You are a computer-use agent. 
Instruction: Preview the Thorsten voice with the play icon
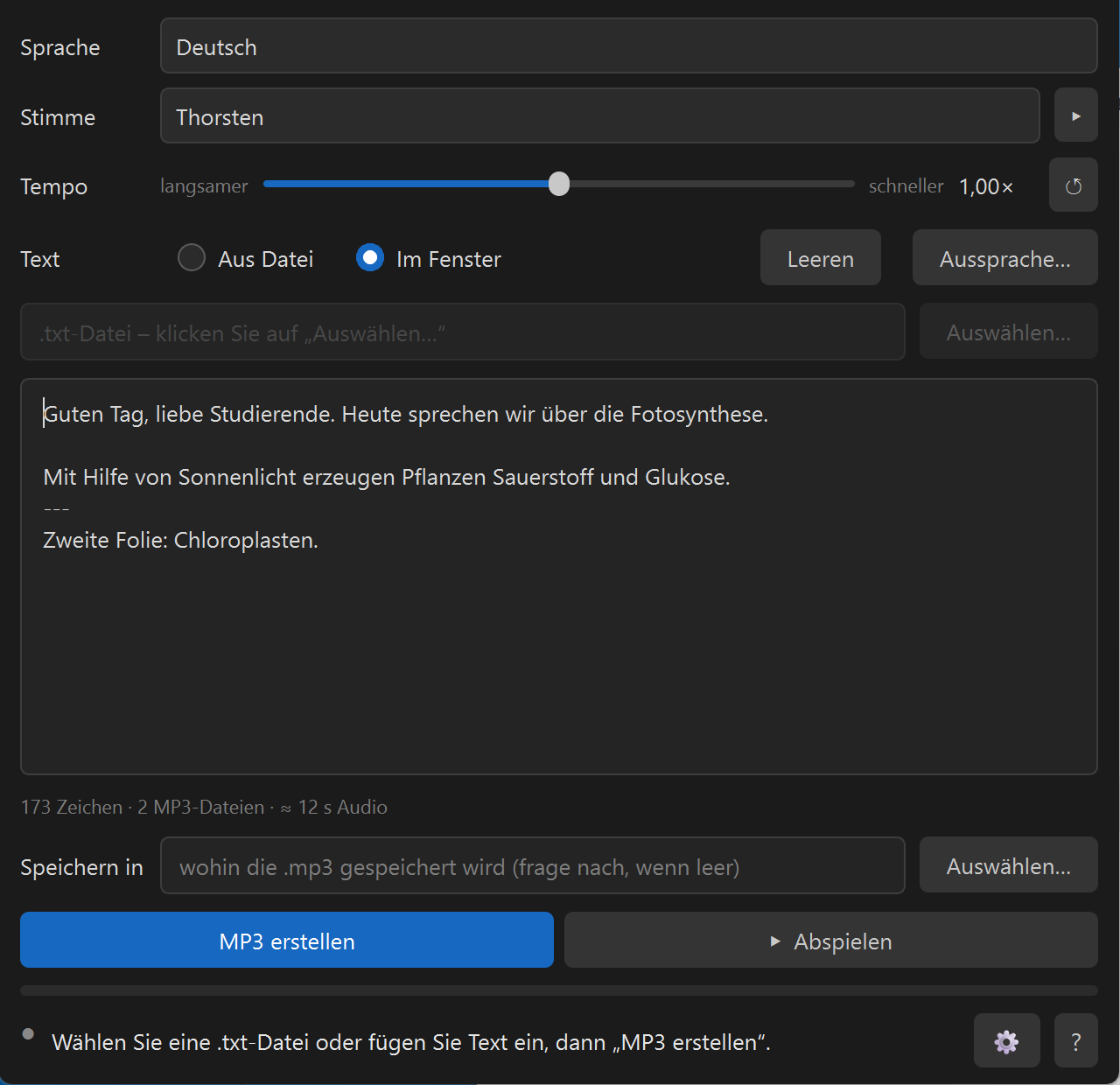click(x=1075, y=115)
